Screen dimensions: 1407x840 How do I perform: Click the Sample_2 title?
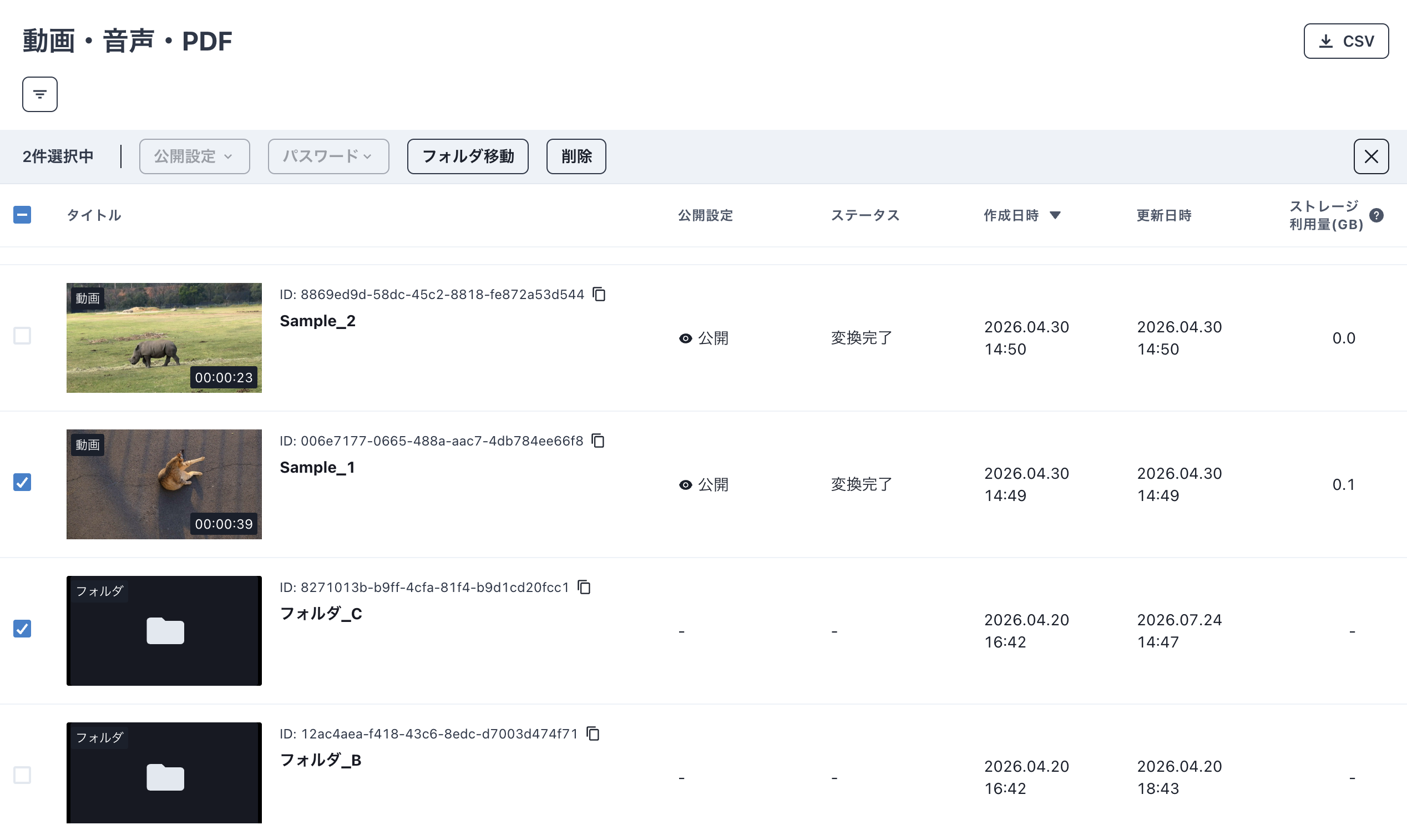coord(317,321)
